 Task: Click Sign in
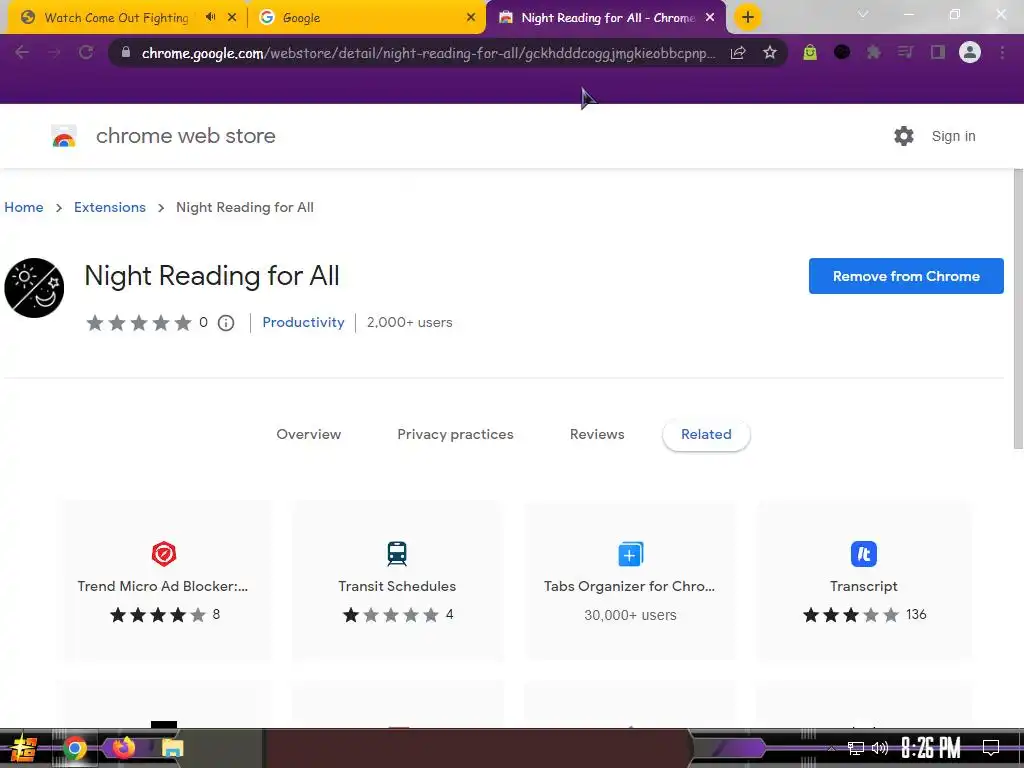coord(953,136)
